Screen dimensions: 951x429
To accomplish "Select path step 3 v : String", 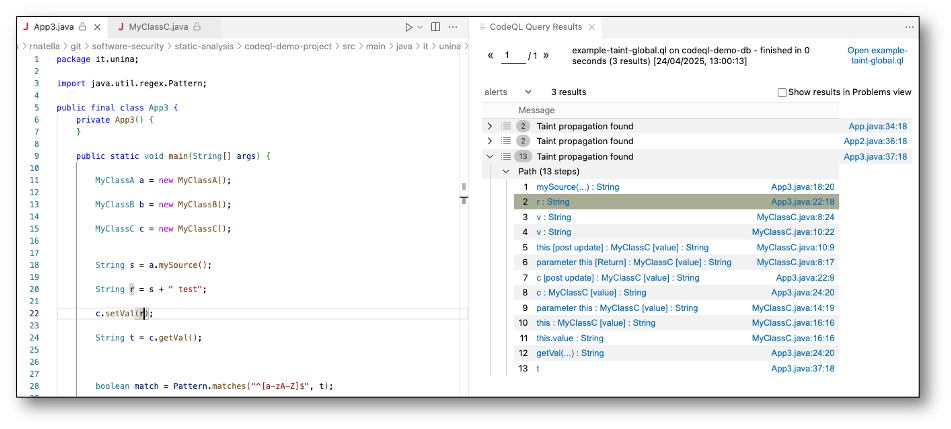I will point(554,217).
